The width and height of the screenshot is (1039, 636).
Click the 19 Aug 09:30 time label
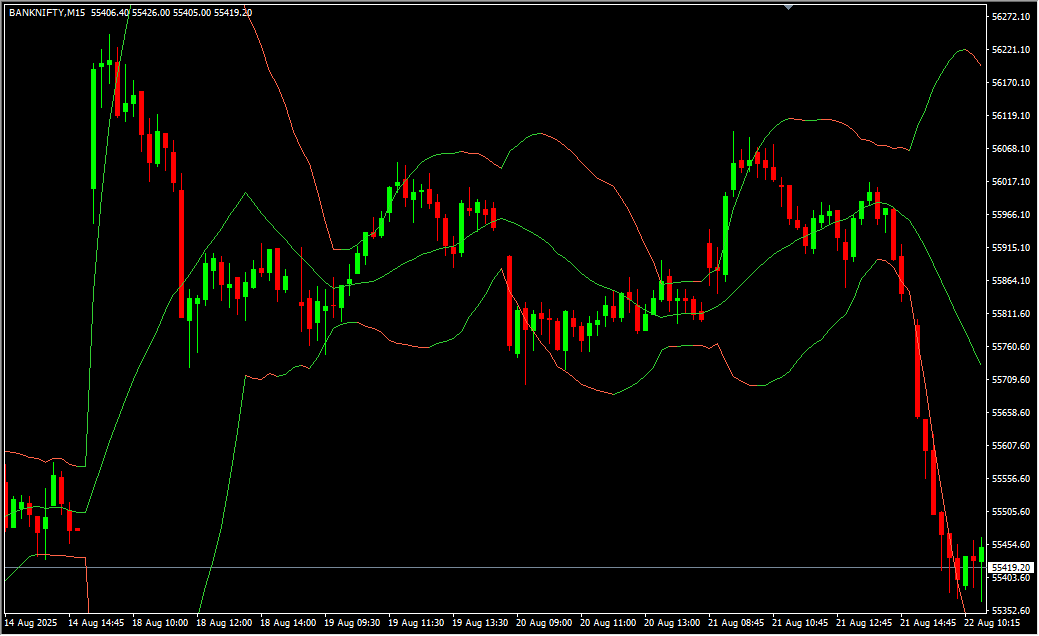point(352,623)
